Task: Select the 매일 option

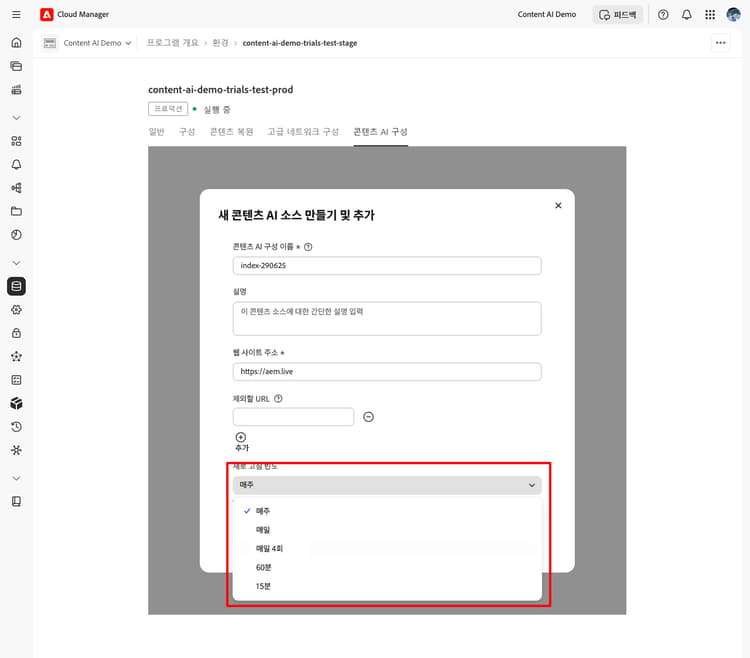Action: pos(387,530)
